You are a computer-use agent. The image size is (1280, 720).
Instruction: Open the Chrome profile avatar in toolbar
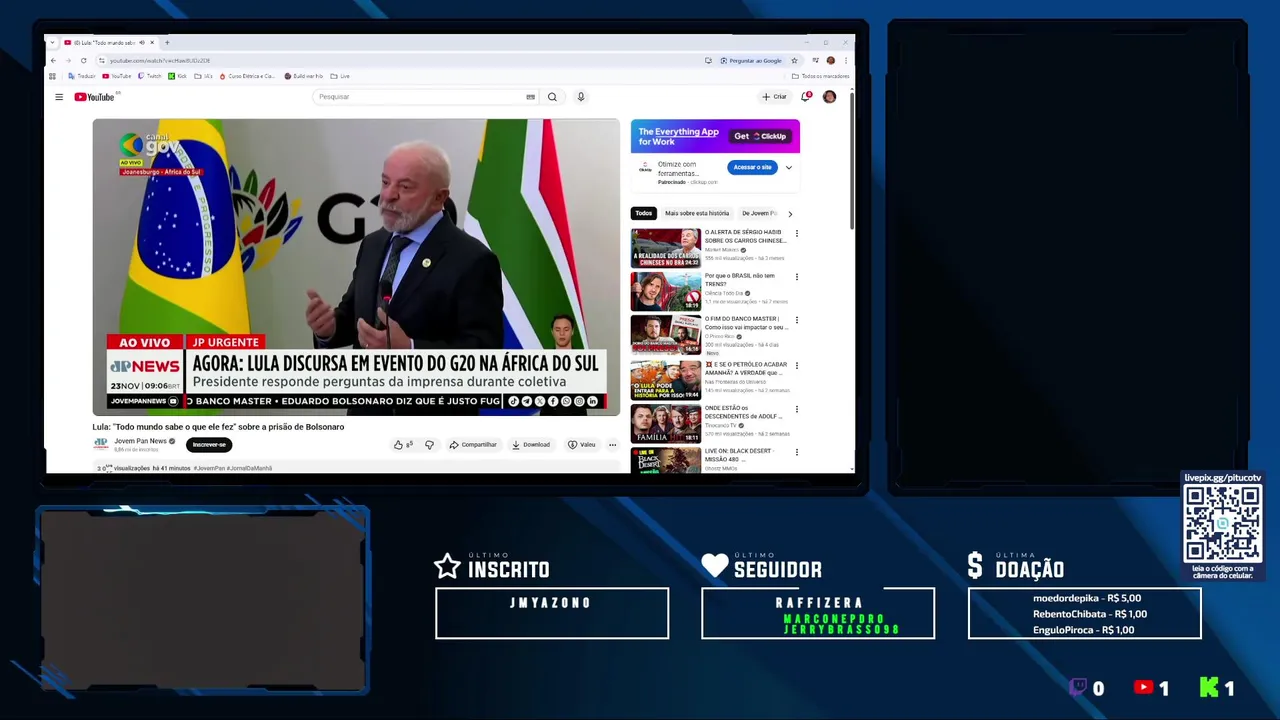(830, 61)
